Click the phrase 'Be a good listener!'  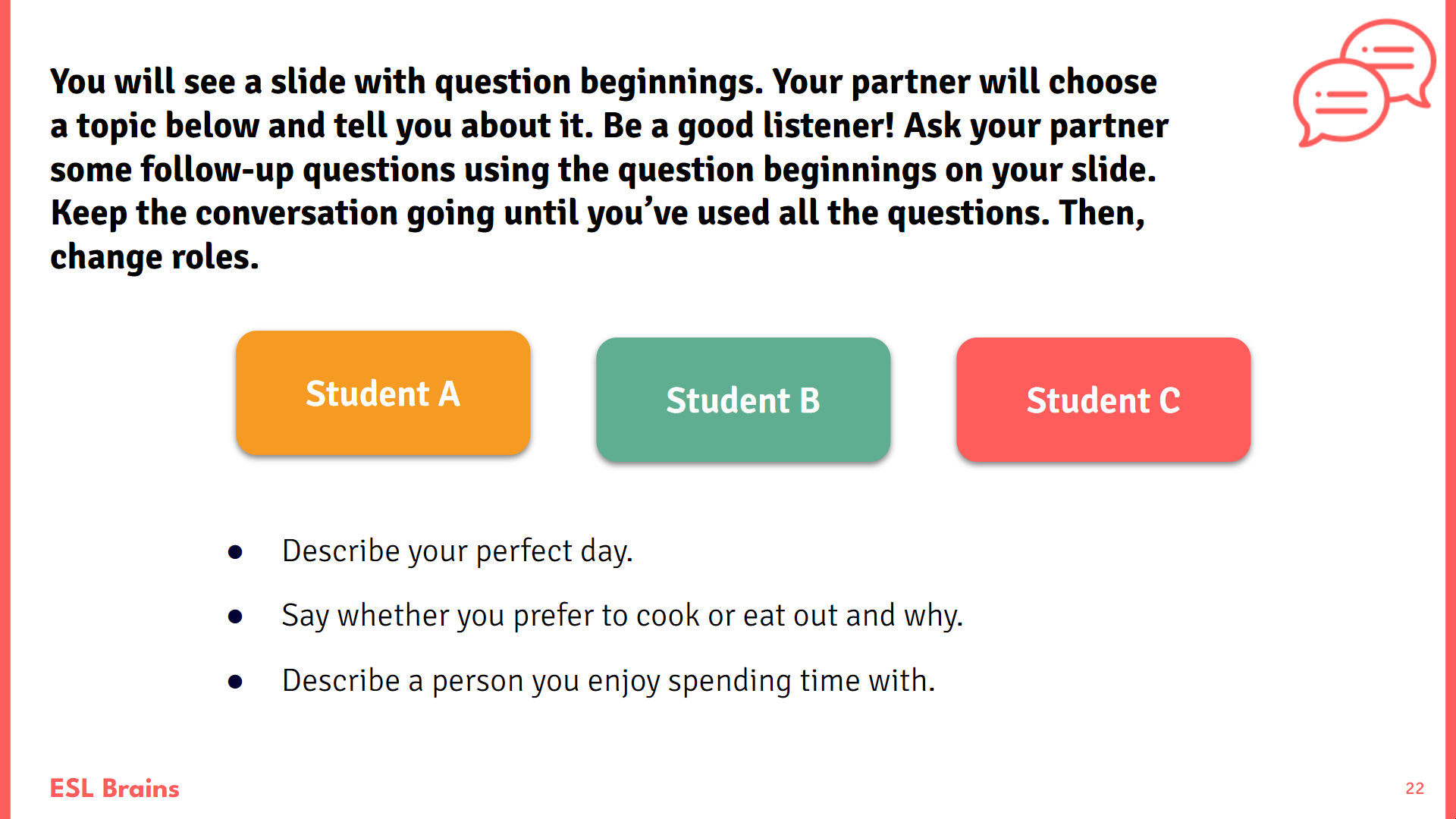tap(748, 126)
